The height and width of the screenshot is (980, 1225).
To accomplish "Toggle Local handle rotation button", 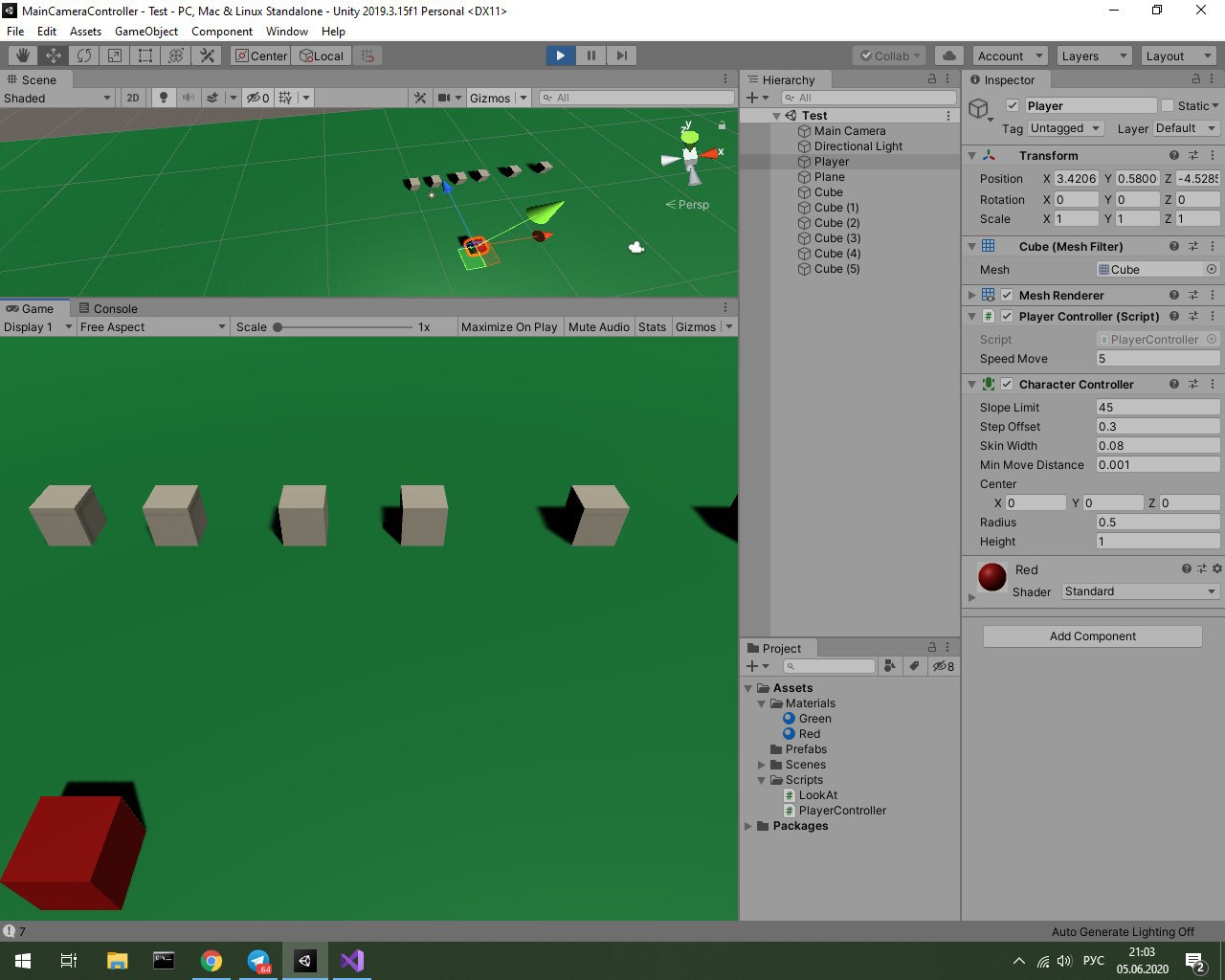I will pos(322,56).
